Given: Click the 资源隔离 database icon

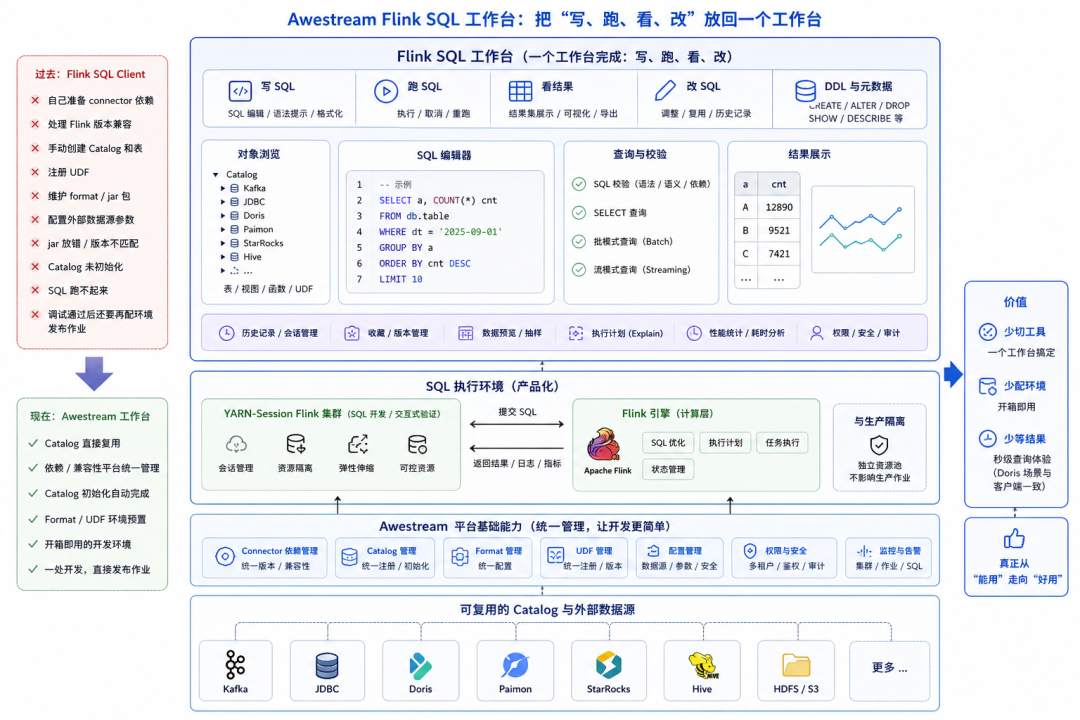Looking at the screenshot, I should [295, 444].
